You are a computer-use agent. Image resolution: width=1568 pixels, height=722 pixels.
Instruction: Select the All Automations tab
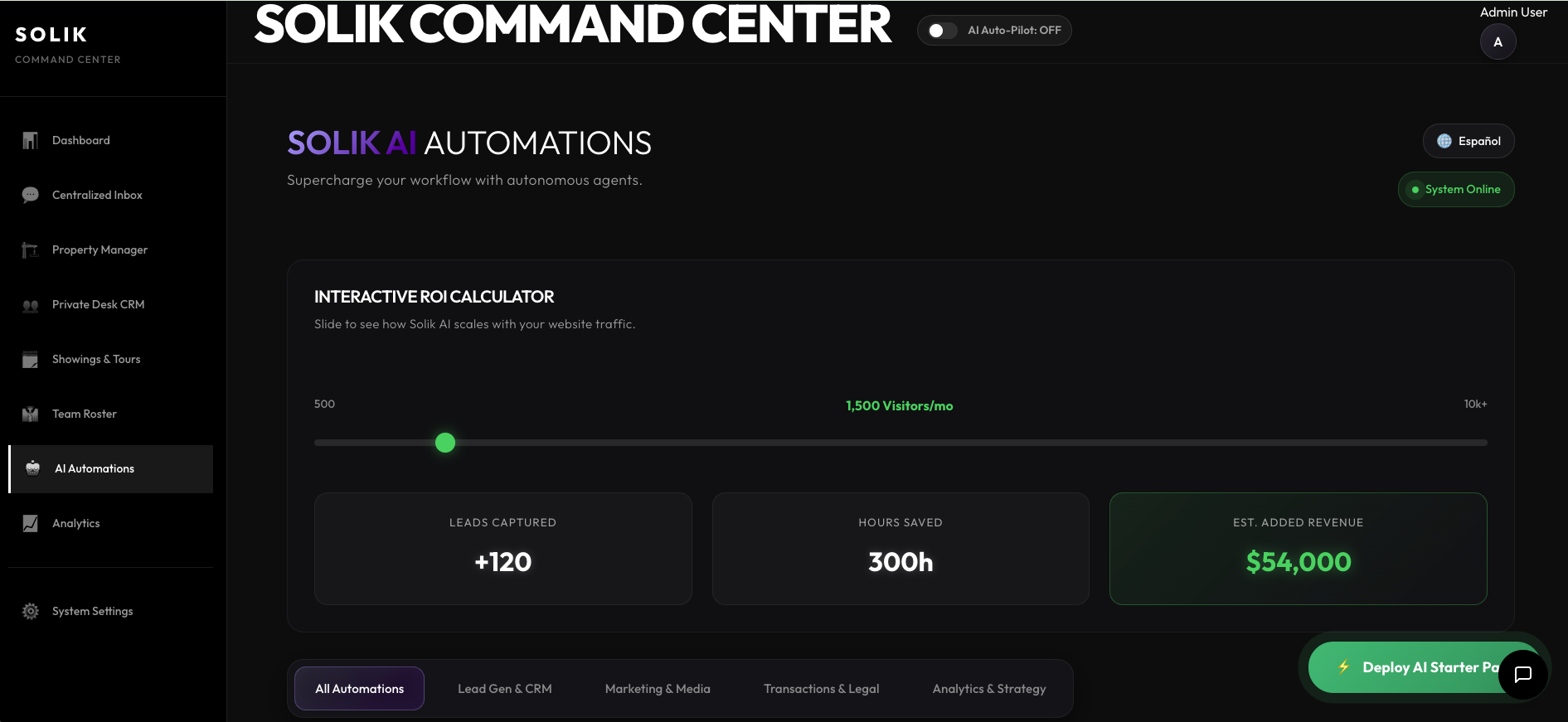point(359,689)
